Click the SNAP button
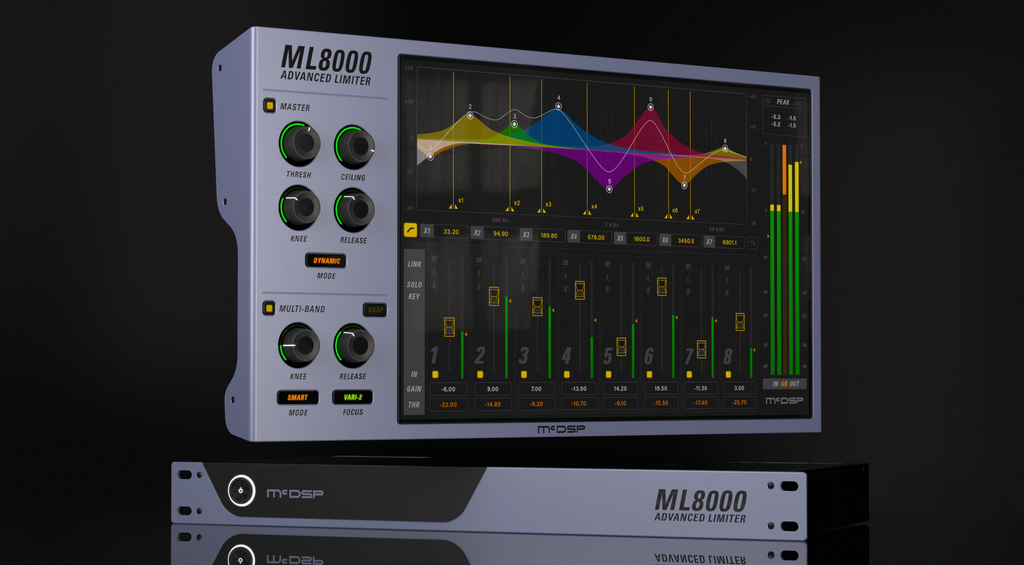The height and width of the screenshot is (565, 1024). (375, 310)
